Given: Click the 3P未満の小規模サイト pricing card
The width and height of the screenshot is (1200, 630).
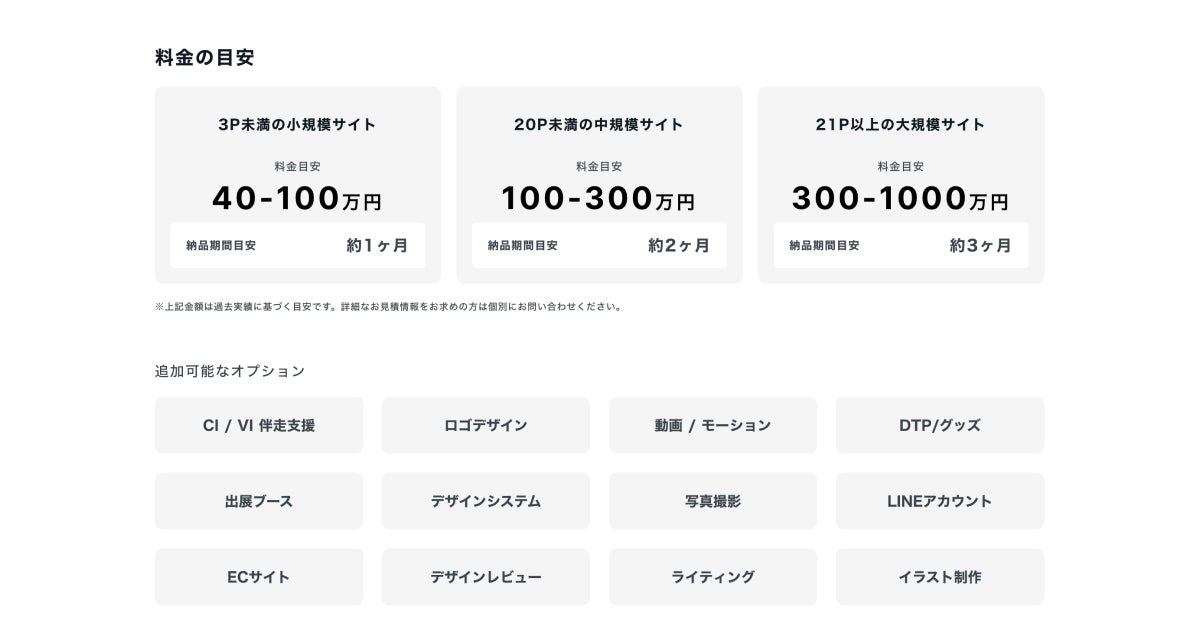Looking at the screenshot, I should point(297,125).
